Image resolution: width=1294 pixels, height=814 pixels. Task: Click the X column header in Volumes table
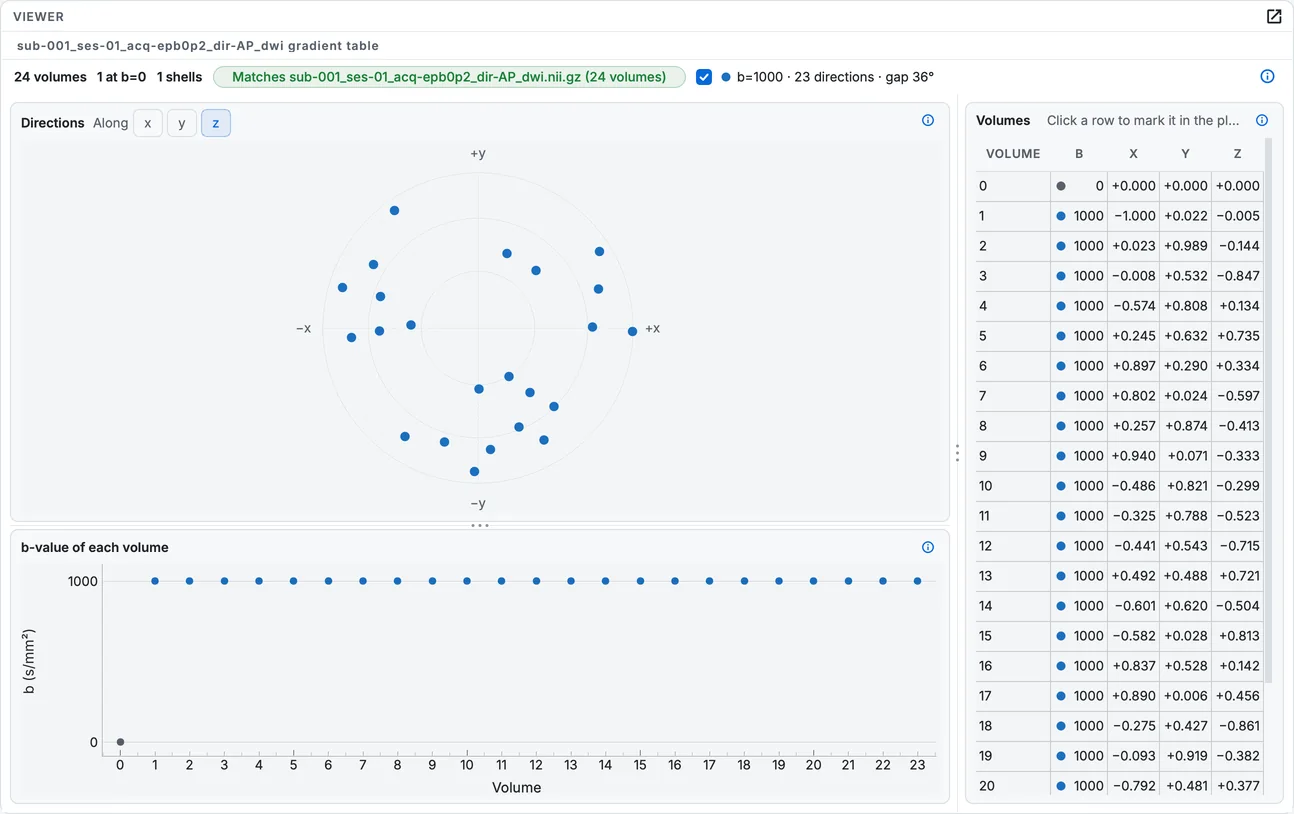tap(1133, 154)
